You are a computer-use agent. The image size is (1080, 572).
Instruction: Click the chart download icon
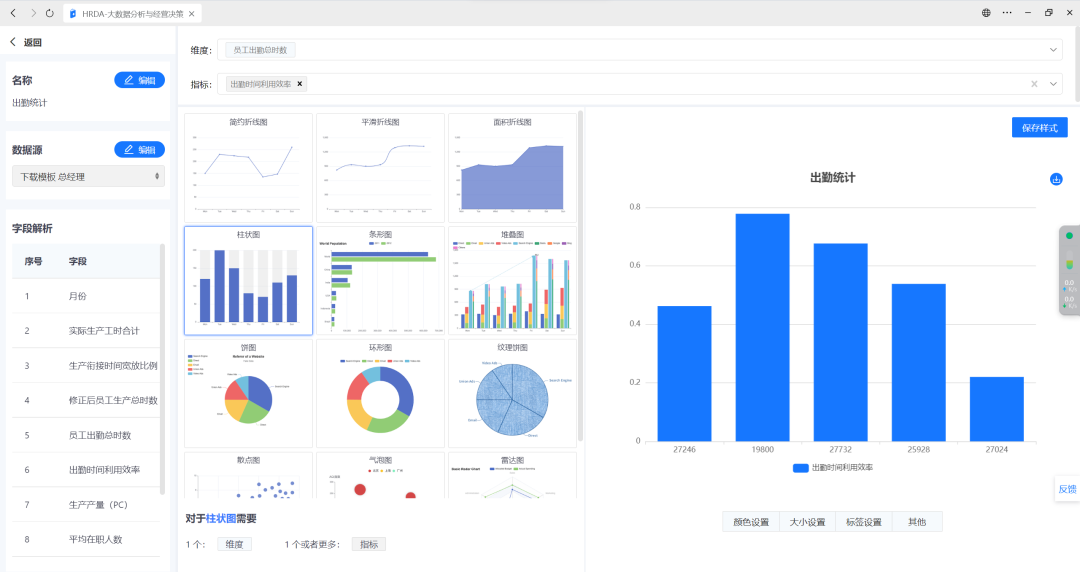coord(1056,179)
